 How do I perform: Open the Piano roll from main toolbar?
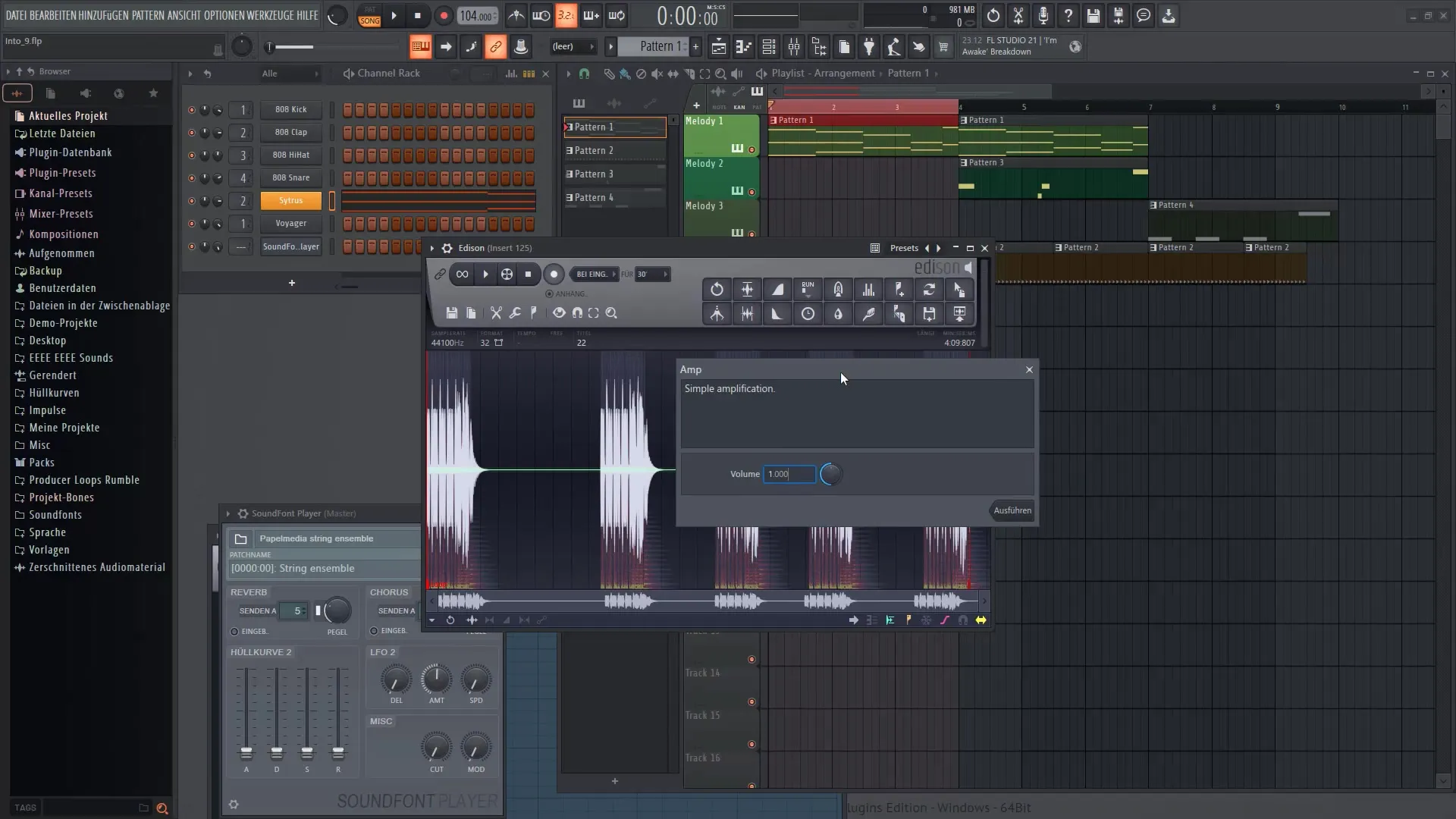(x=744, y=47)
